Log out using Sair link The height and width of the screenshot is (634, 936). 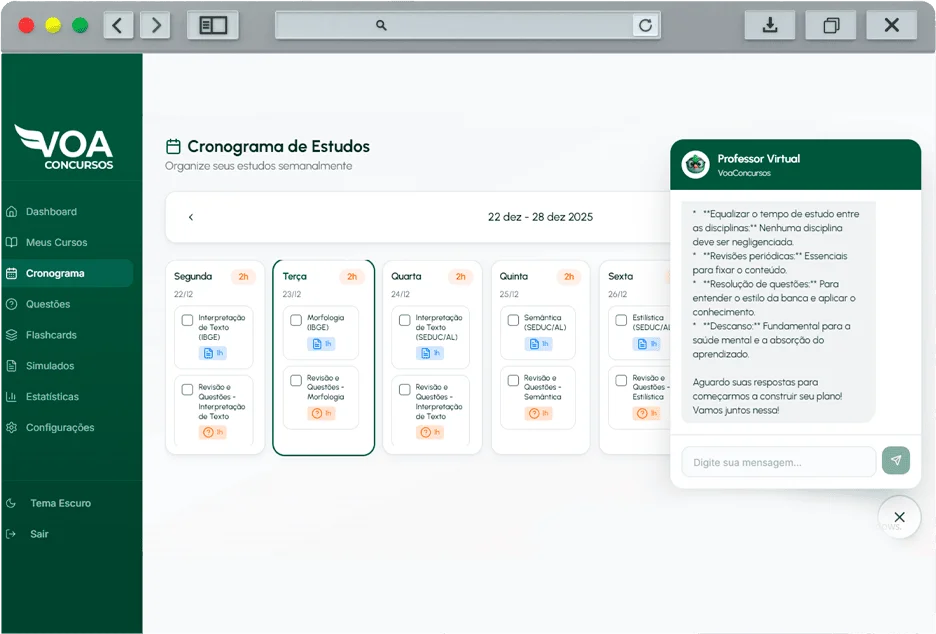tap(39, 534)
